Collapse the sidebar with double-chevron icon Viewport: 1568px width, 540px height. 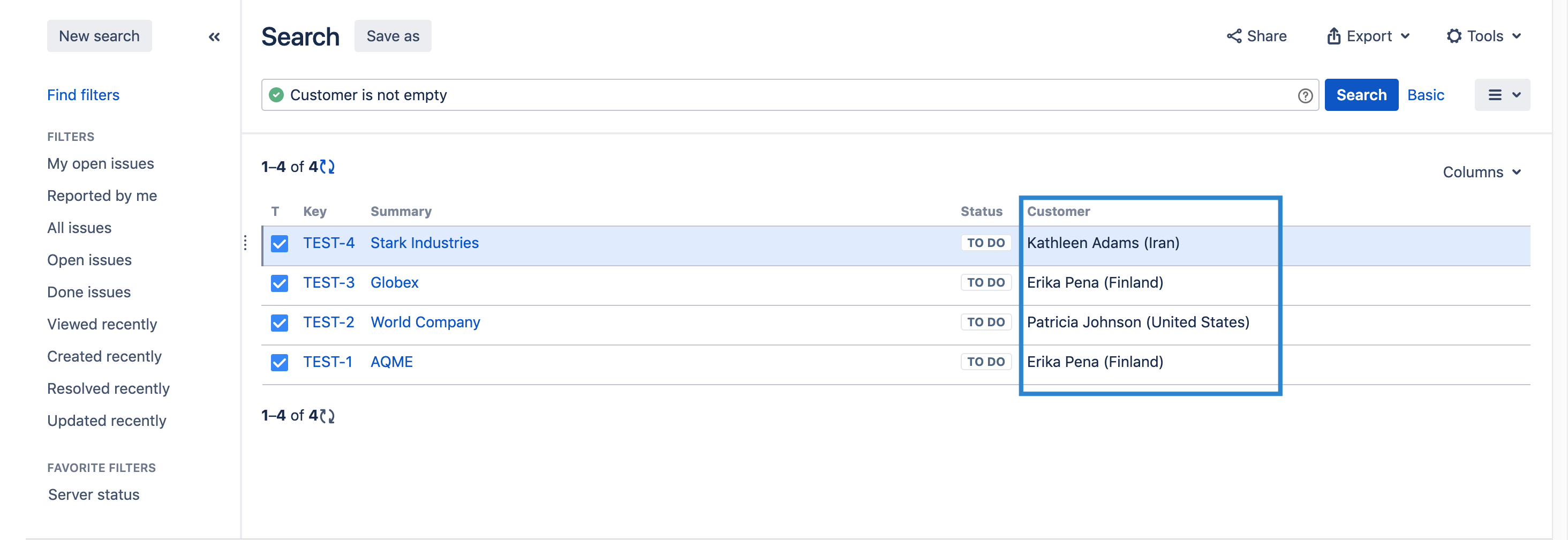coord(214,37)
